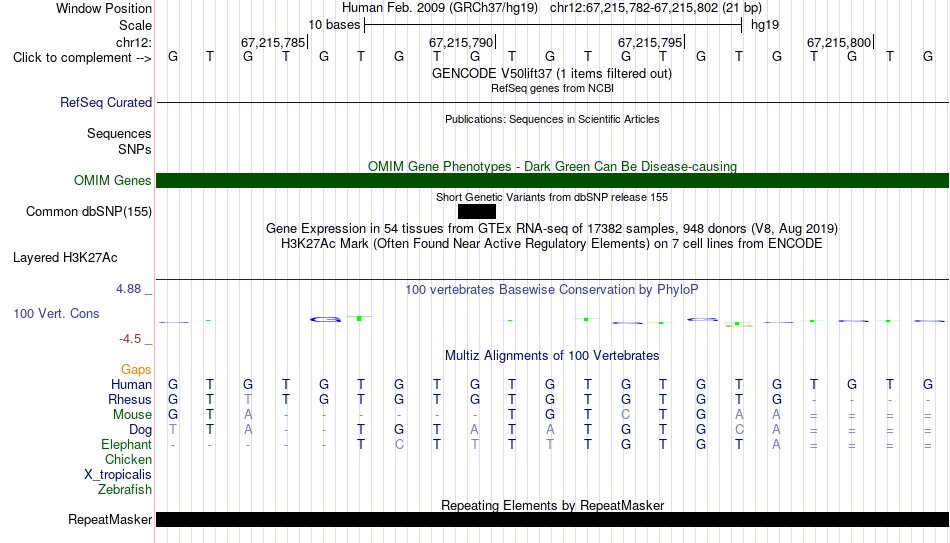Click the OMIM Gene Phenotypes title

[553, 167]
